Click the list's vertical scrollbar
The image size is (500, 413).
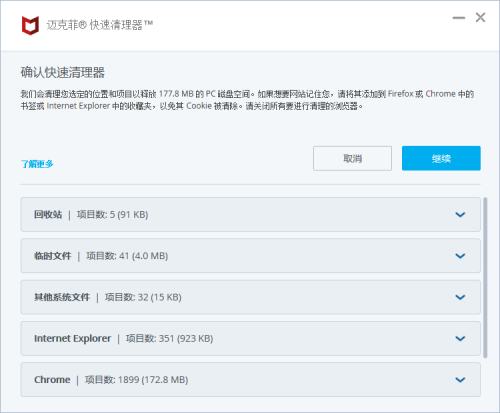tap(485, 277)
